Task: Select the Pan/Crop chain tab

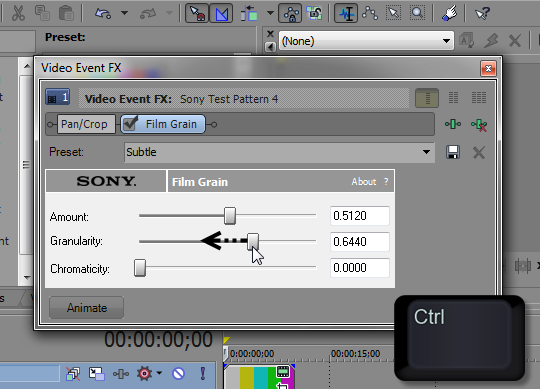Action: (x=84, y=124)
